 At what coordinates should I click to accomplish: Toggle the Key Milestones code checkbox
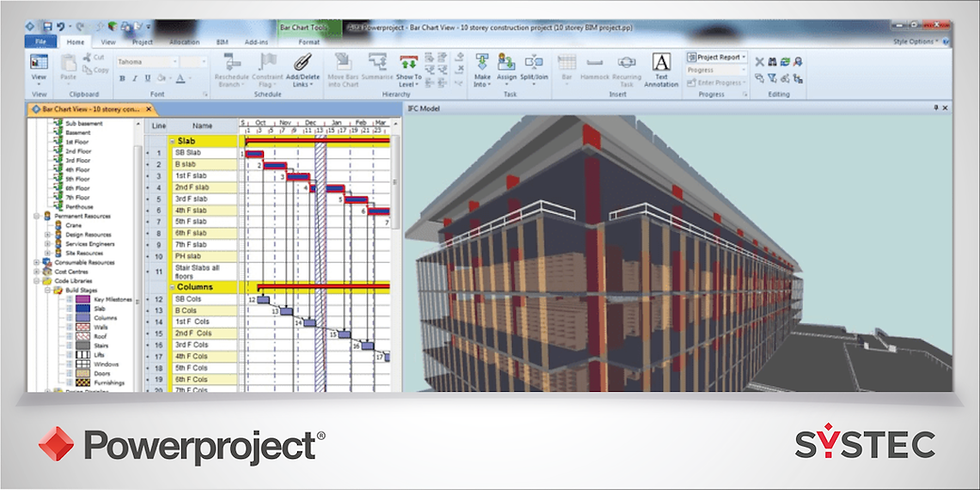point(69,299)
